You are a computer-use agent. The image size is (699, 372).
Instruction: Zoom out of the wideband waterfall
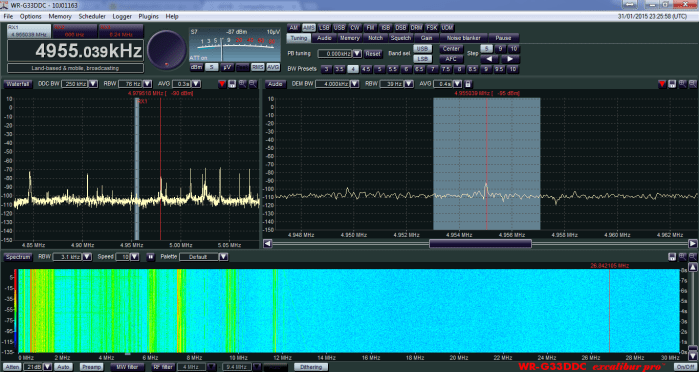pos(693,257)
